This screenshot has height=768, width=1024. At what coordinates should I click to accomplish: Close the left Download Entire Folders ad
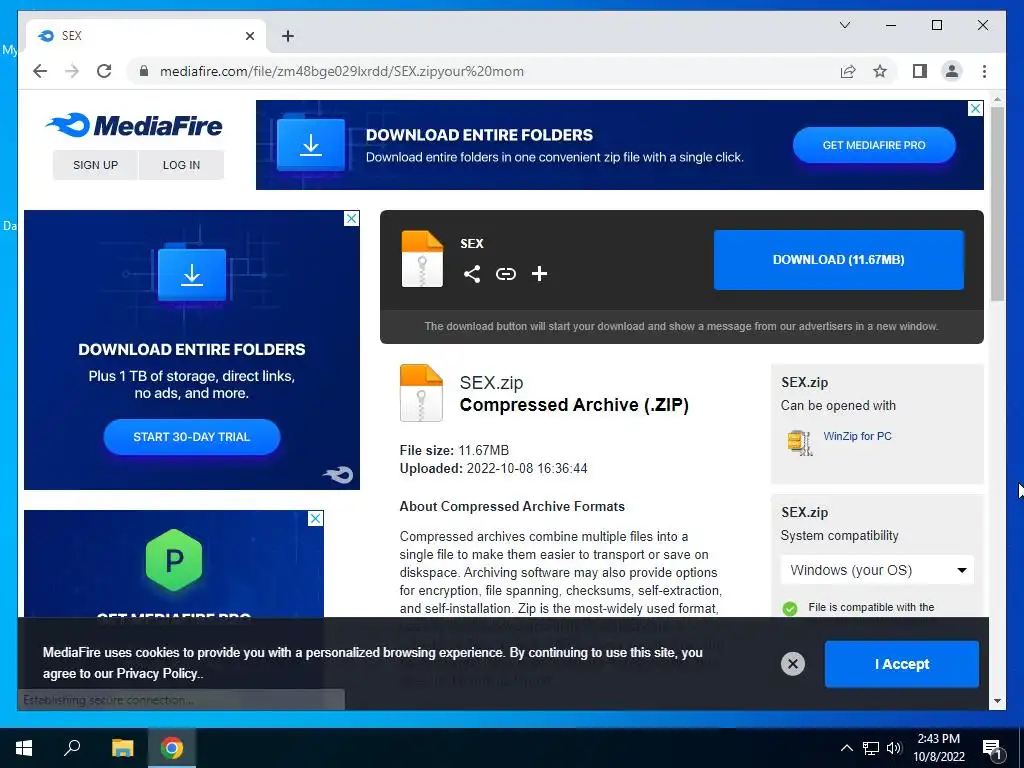tap(351, 218)
